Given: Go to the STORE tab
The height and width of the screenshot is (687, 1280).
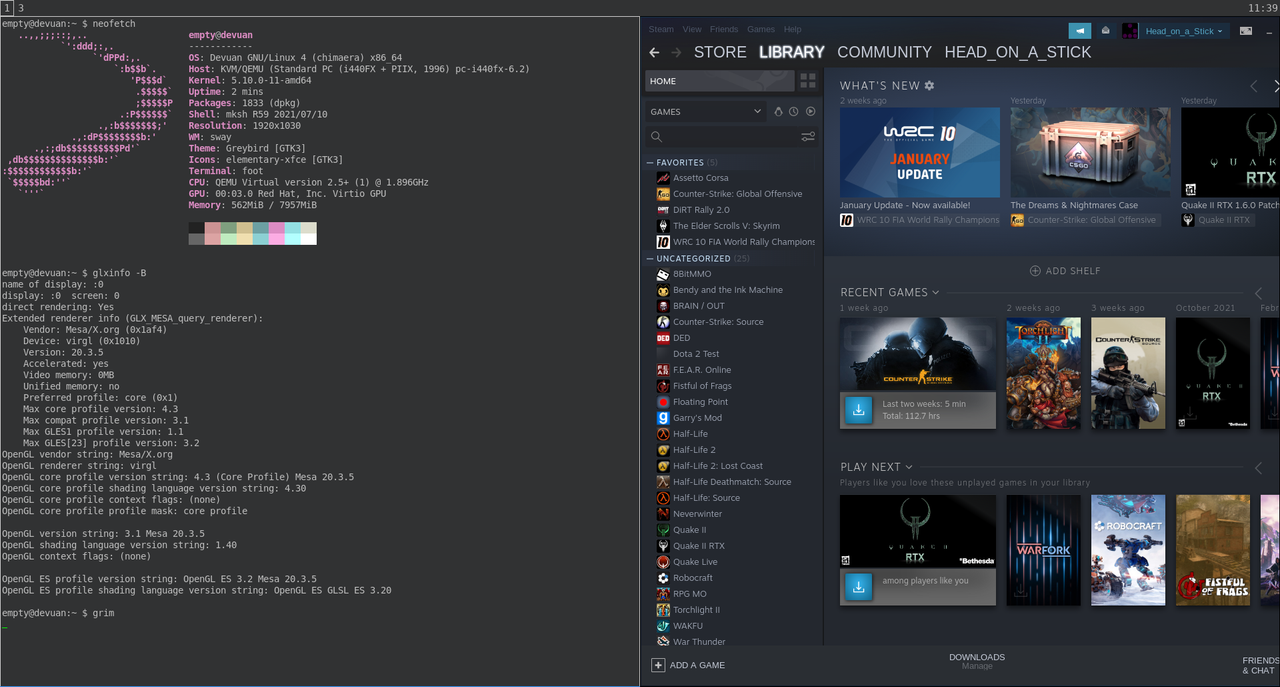Looking at the screenshot, I should tap(720, 52).
